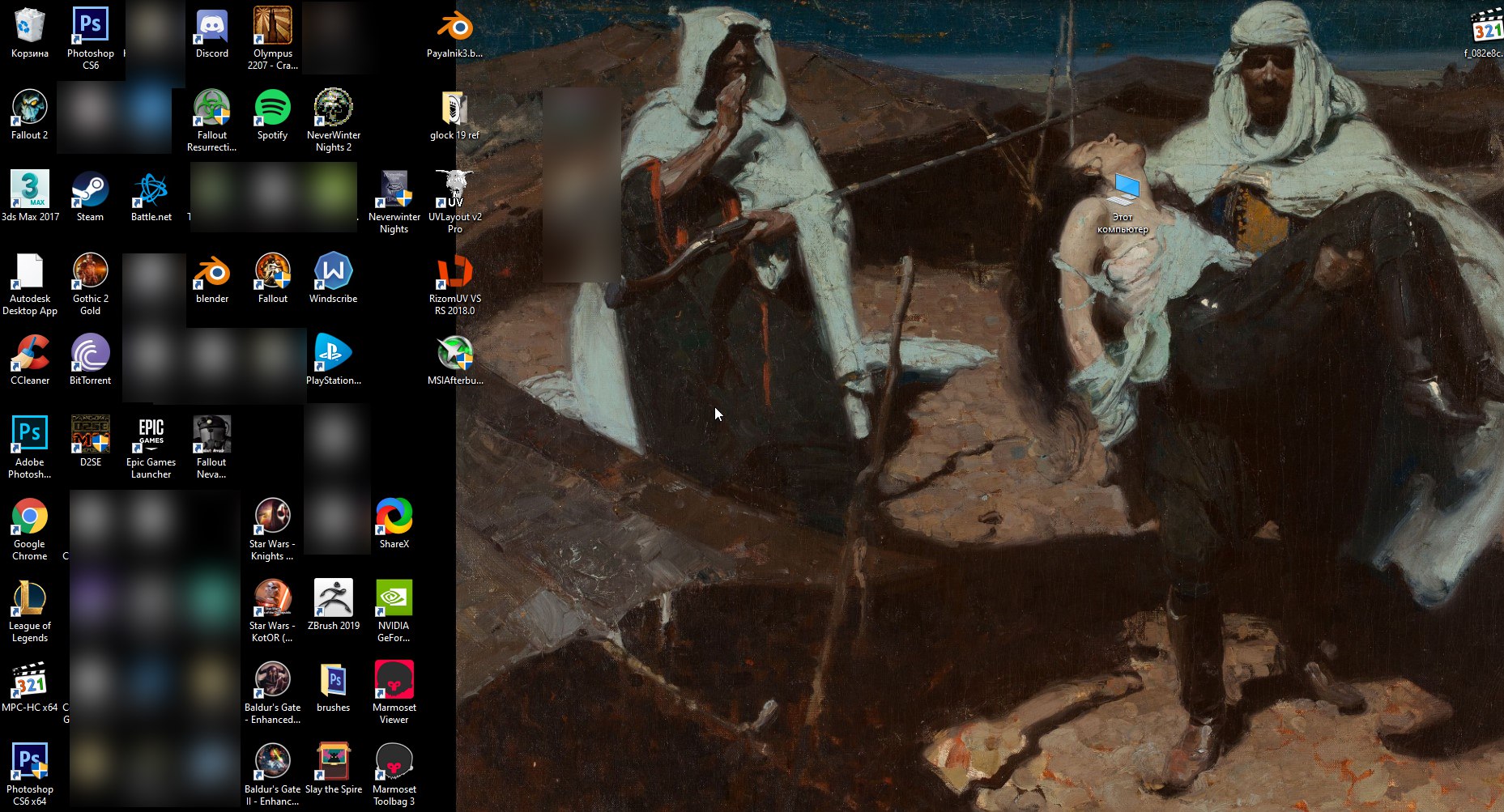Click the Autodesk Desktop App icon

click(x=30, y=272)
